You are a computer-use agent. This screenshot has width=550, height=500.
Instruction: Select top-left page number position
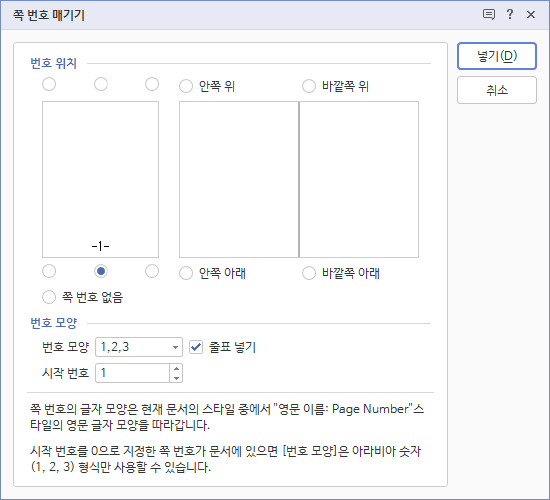tap(49, 84)
